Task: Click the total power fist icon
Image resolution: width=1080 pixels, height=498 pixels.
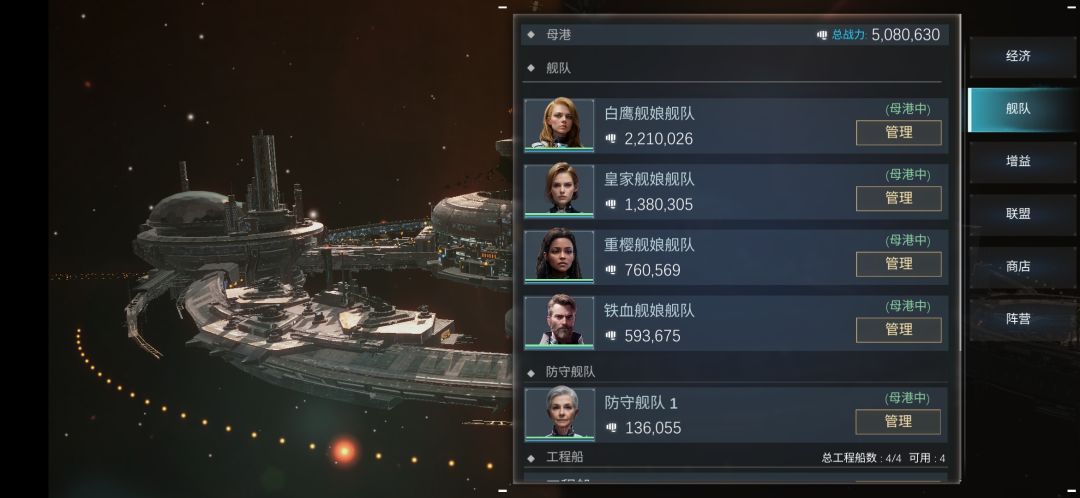Action: [822, 35]
